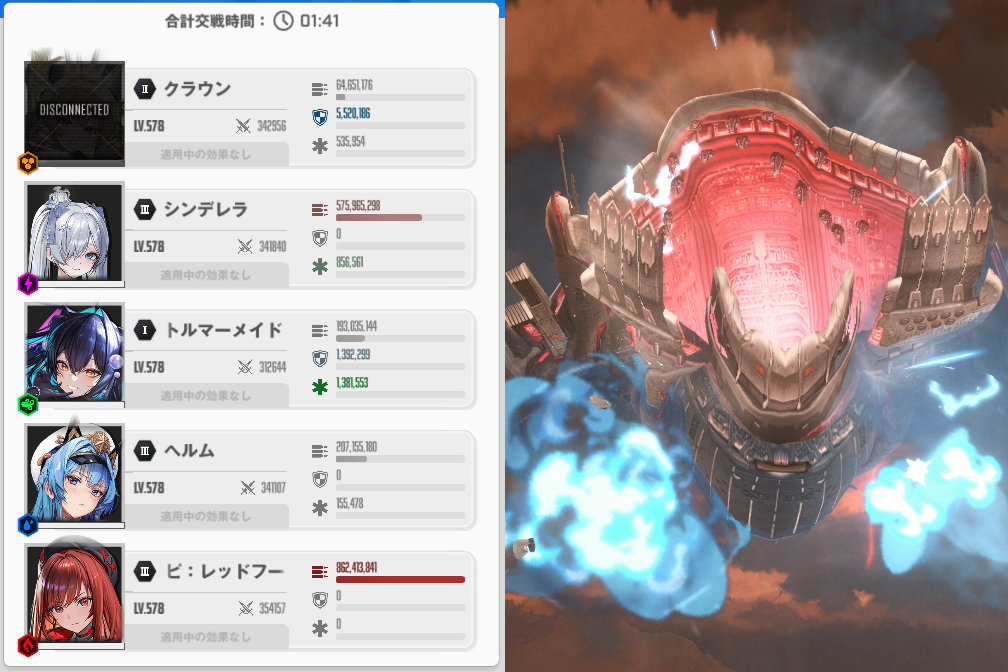Click シンデレラ's damage dealt progress bar

400,217
